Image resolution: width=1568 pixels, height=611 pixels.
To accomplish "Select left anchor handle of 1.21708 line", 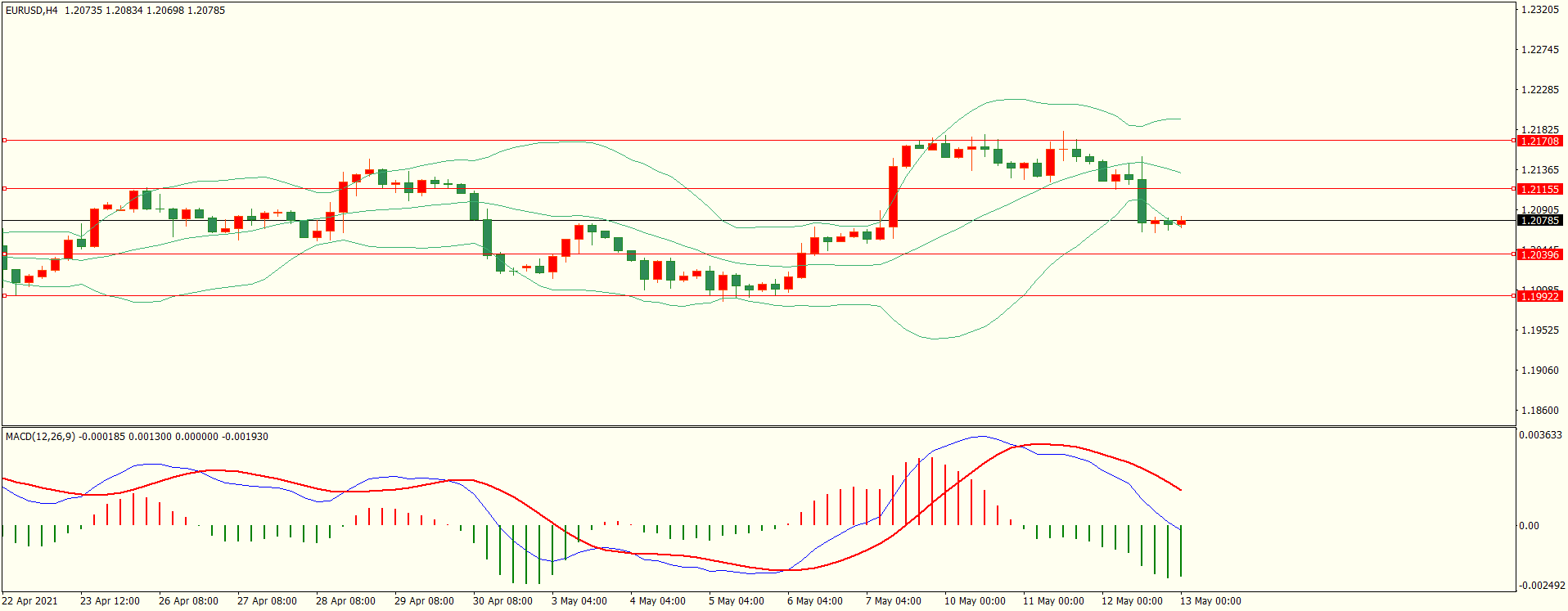I will coord(4,141).
